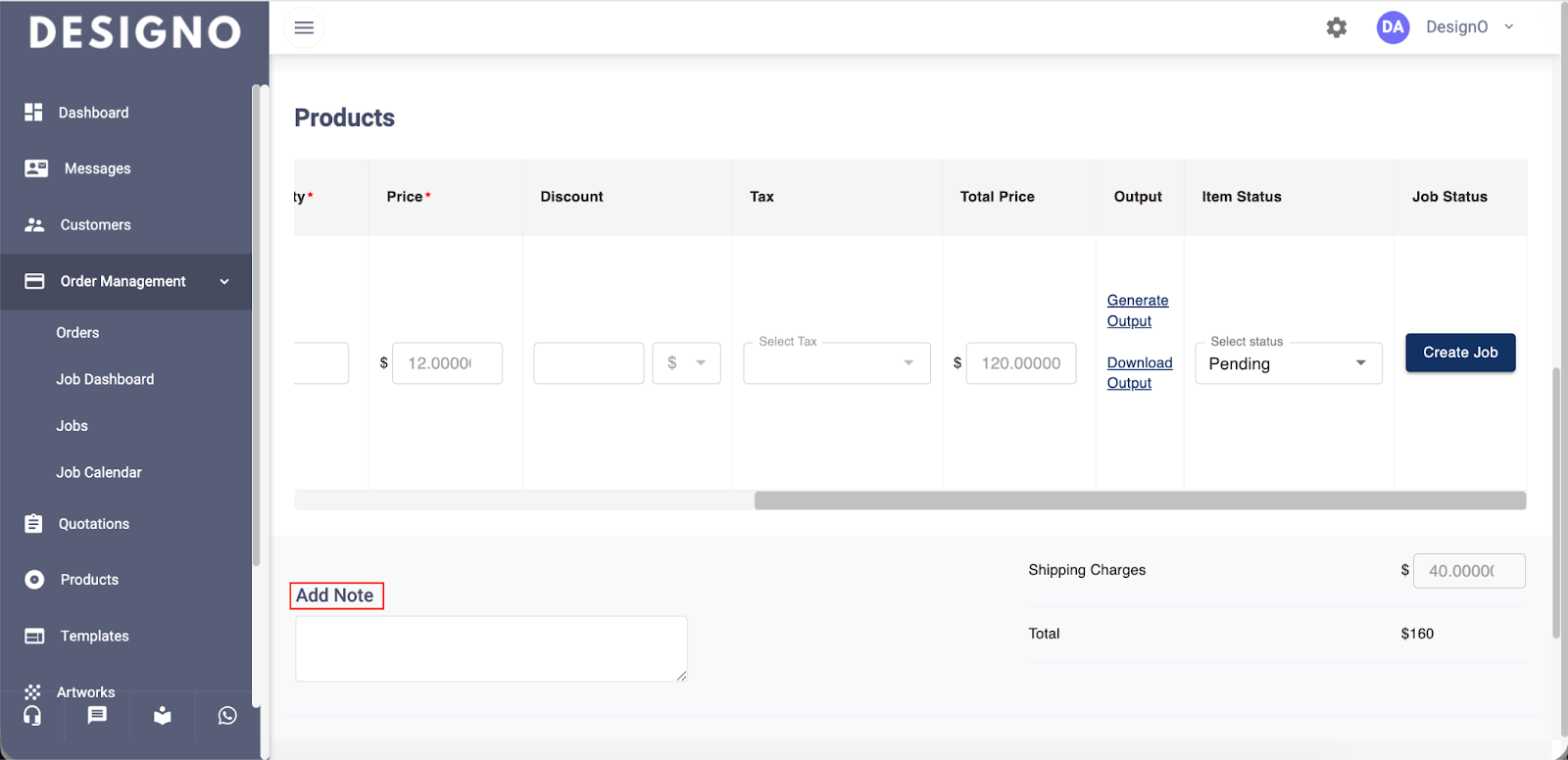Open the chat bubble icon in the sidebar footer
Screen dimensions: 1568x760
[97, 716]
